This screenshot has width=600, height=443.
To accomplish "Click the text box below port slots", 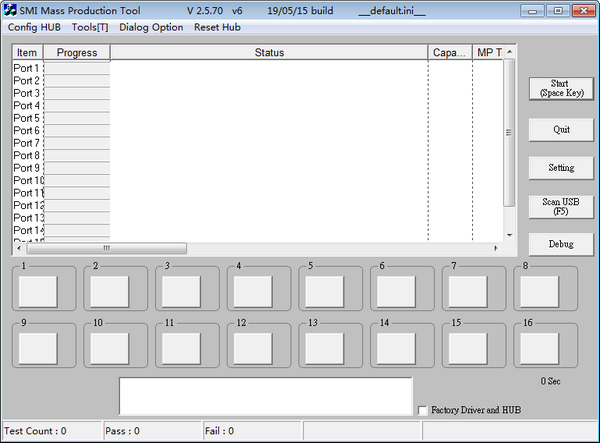I will pyautogui.click(x=265, y=396).
